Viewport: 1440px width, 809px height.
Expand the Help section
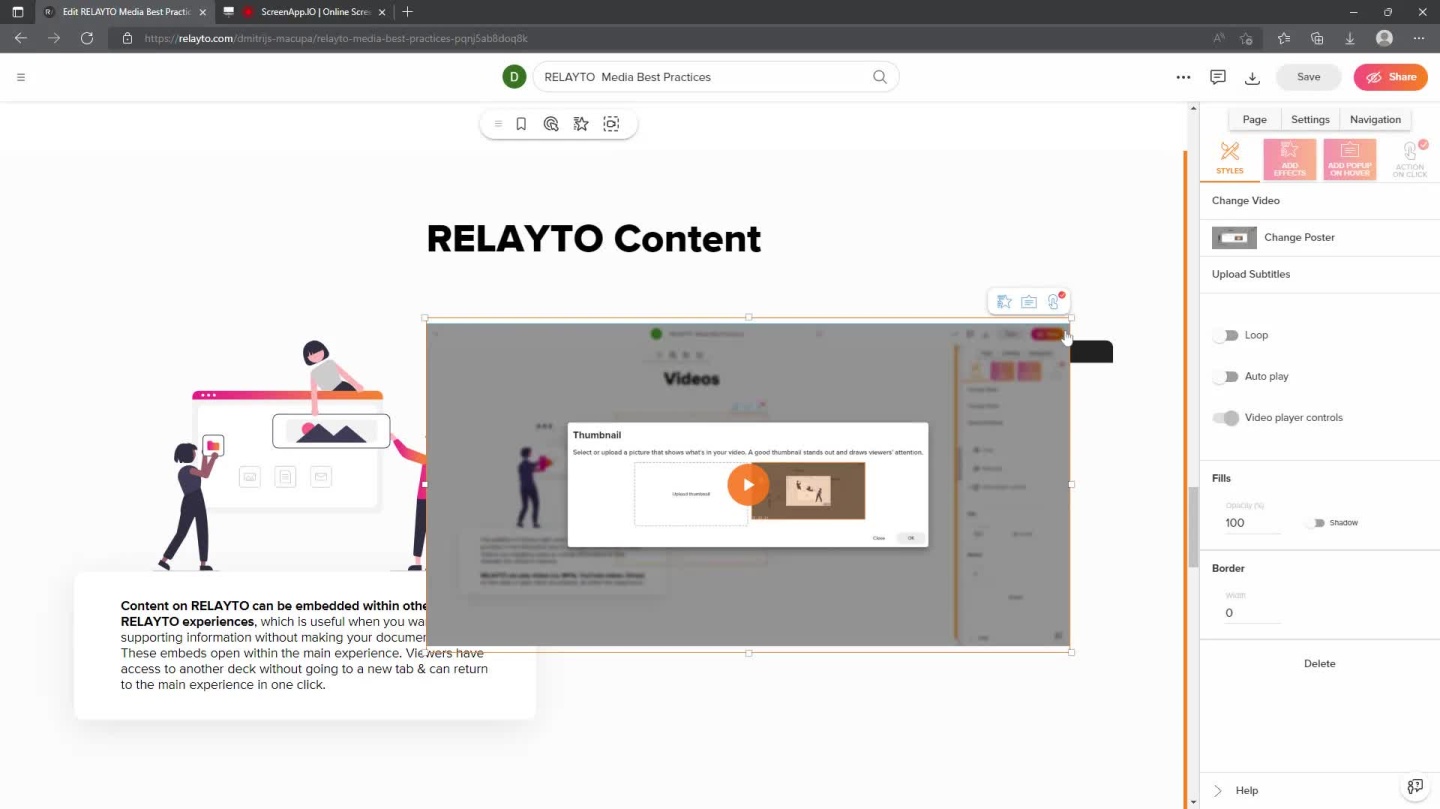click(x=1246, y=790)
